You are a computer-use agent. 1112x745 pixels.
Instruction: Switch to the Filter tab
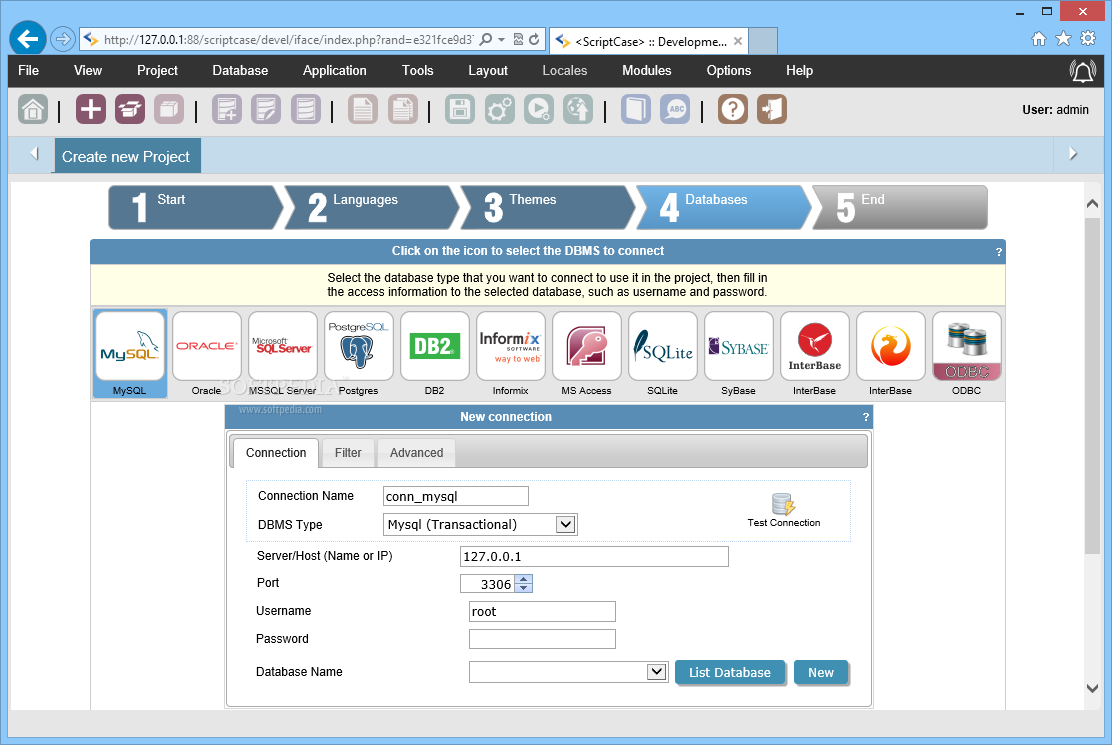click(x=348, y=453)
